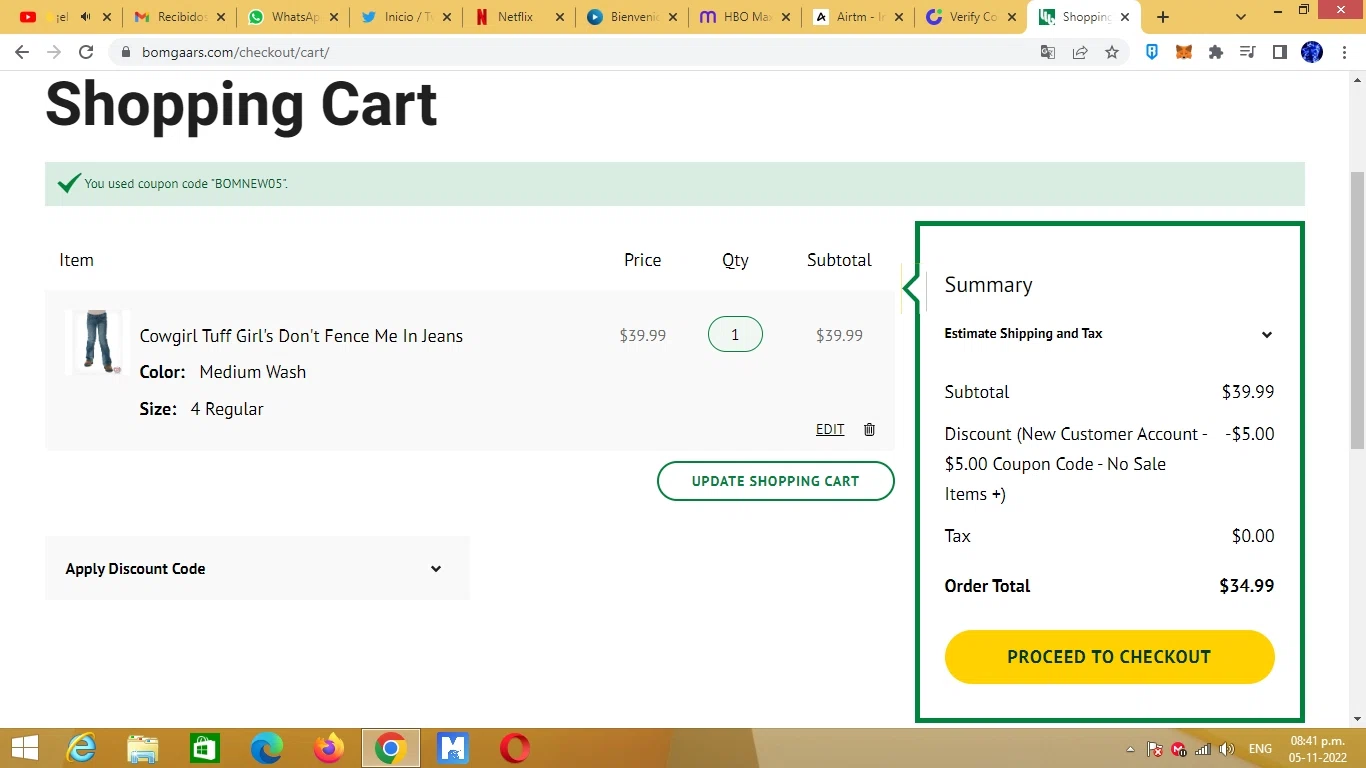1366x768 pixels.
Task: Launch Microsoft Edge from the taskbar
Action: click(266, 748)
